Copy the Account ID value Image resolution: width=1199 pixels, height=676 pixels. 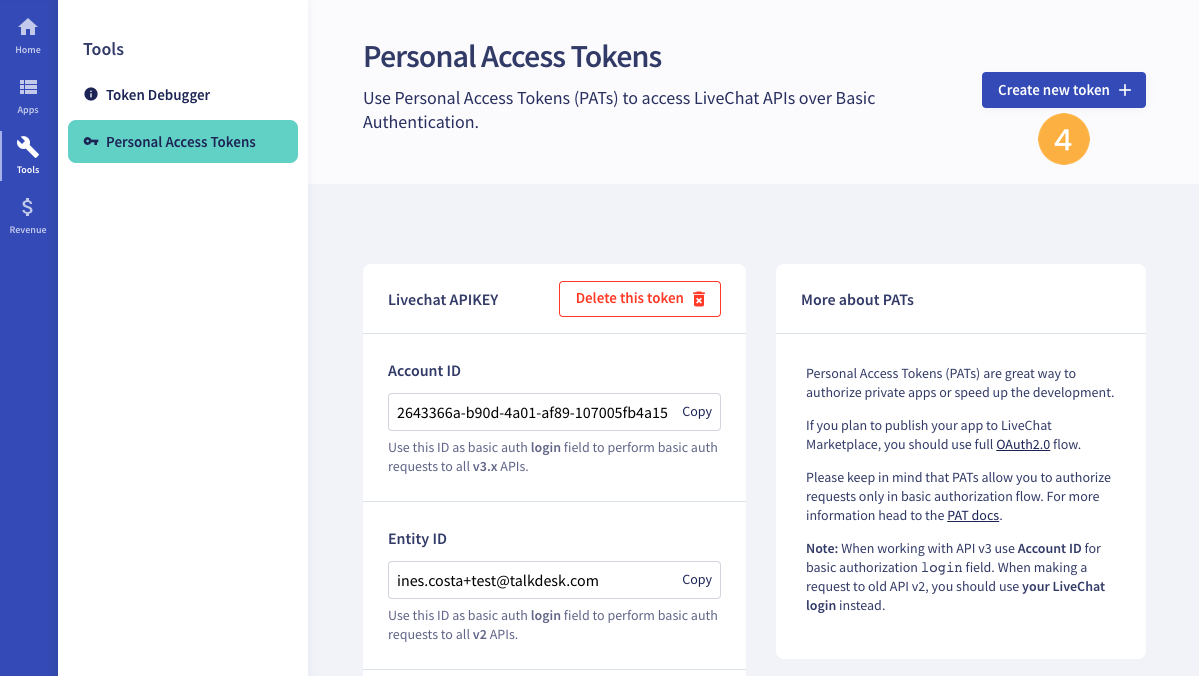(x=697, y=411)
